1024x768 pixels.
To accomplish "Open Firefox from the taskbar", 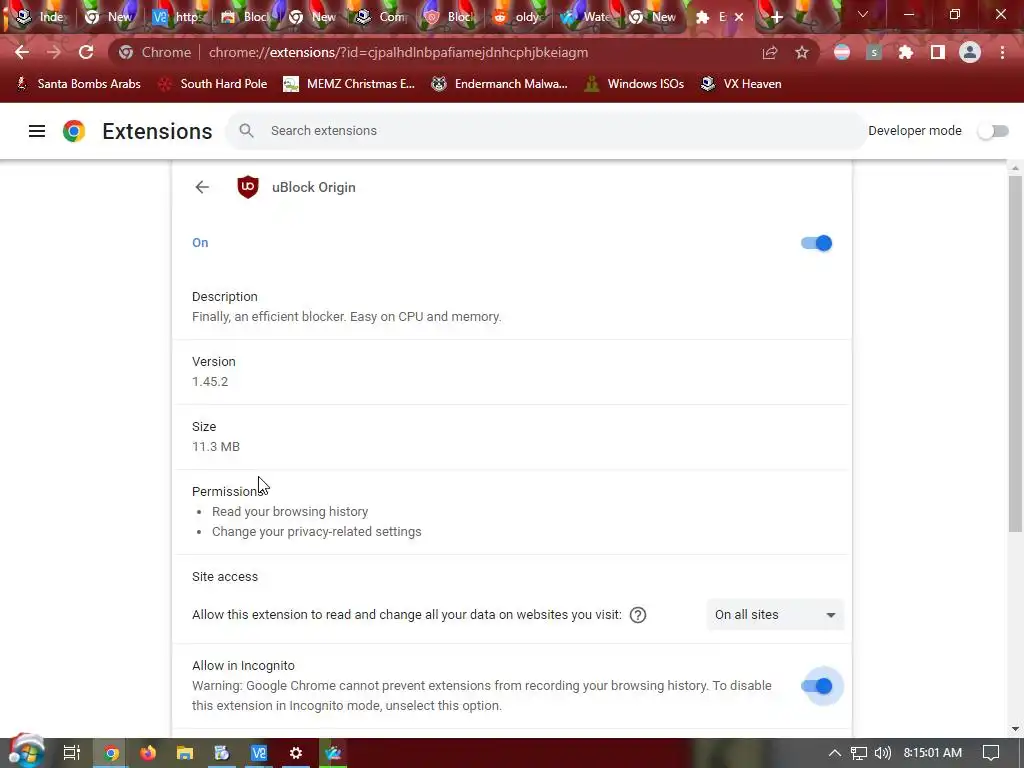I will tap(148, 753).
